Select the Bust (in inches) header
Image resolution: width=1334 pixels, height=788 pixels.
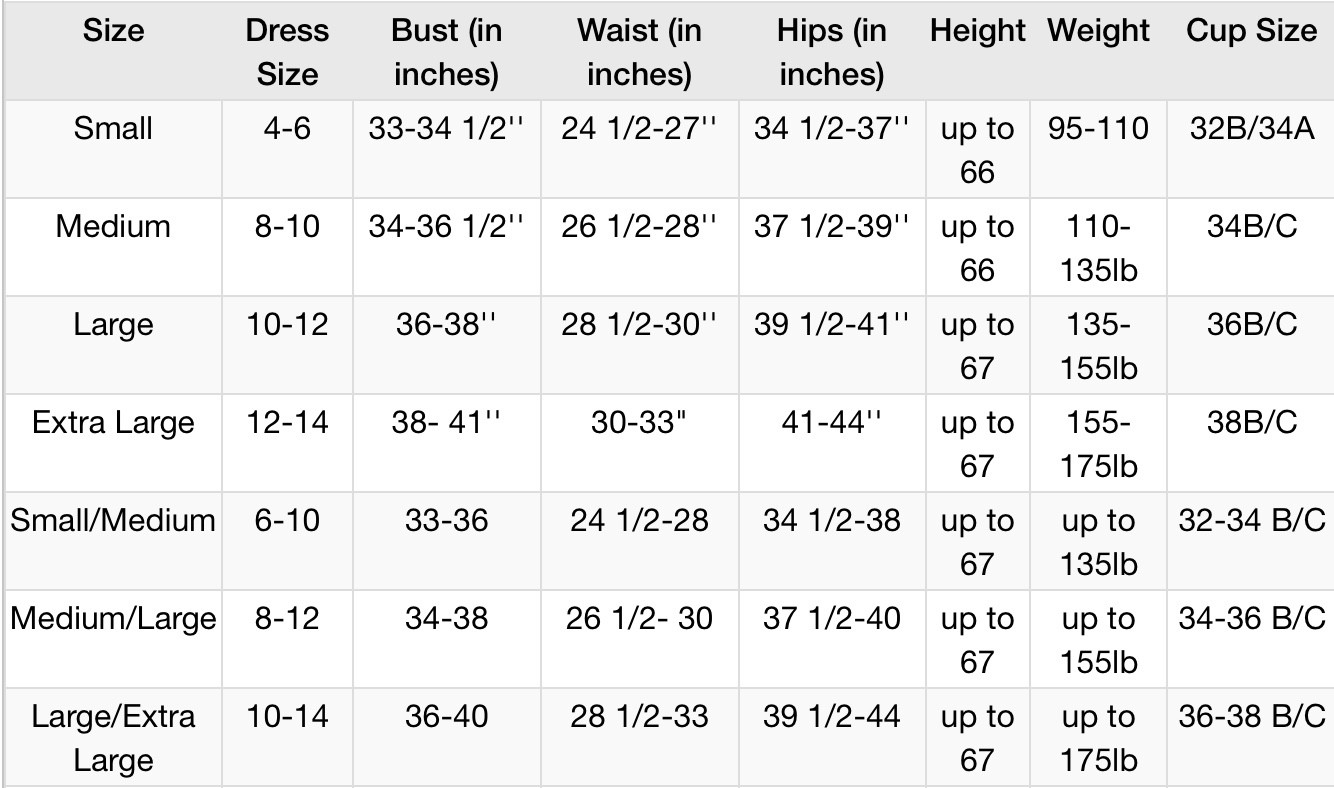click(x=446, y=52)
